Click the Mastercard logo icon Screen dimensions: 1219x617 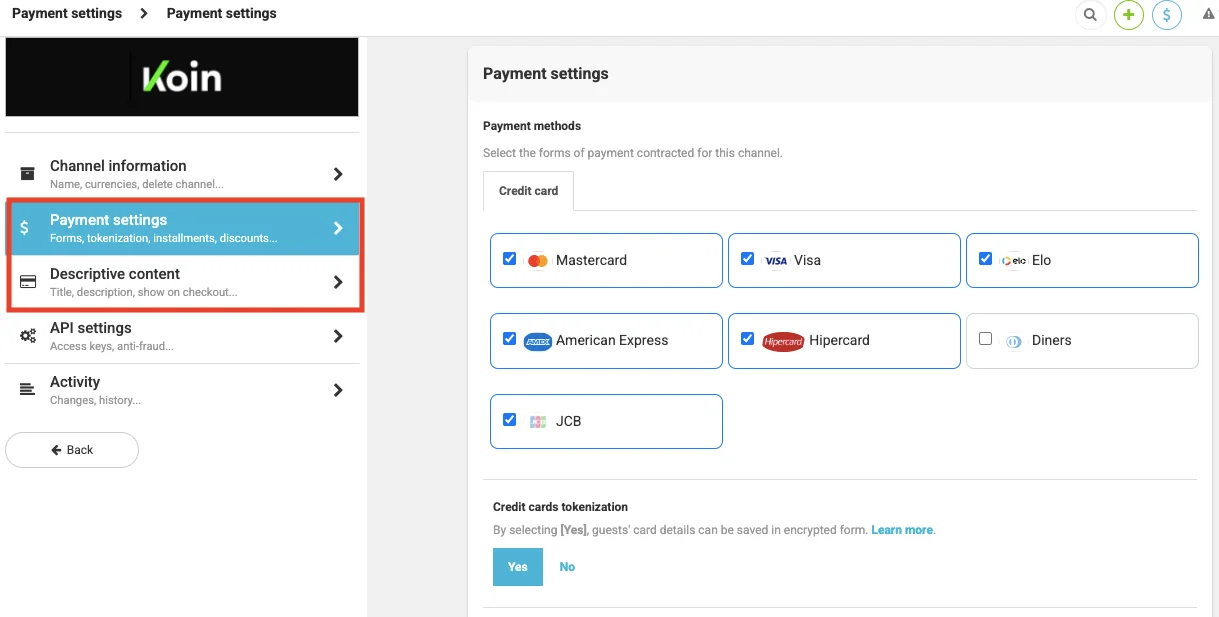(x=537, y=261)
